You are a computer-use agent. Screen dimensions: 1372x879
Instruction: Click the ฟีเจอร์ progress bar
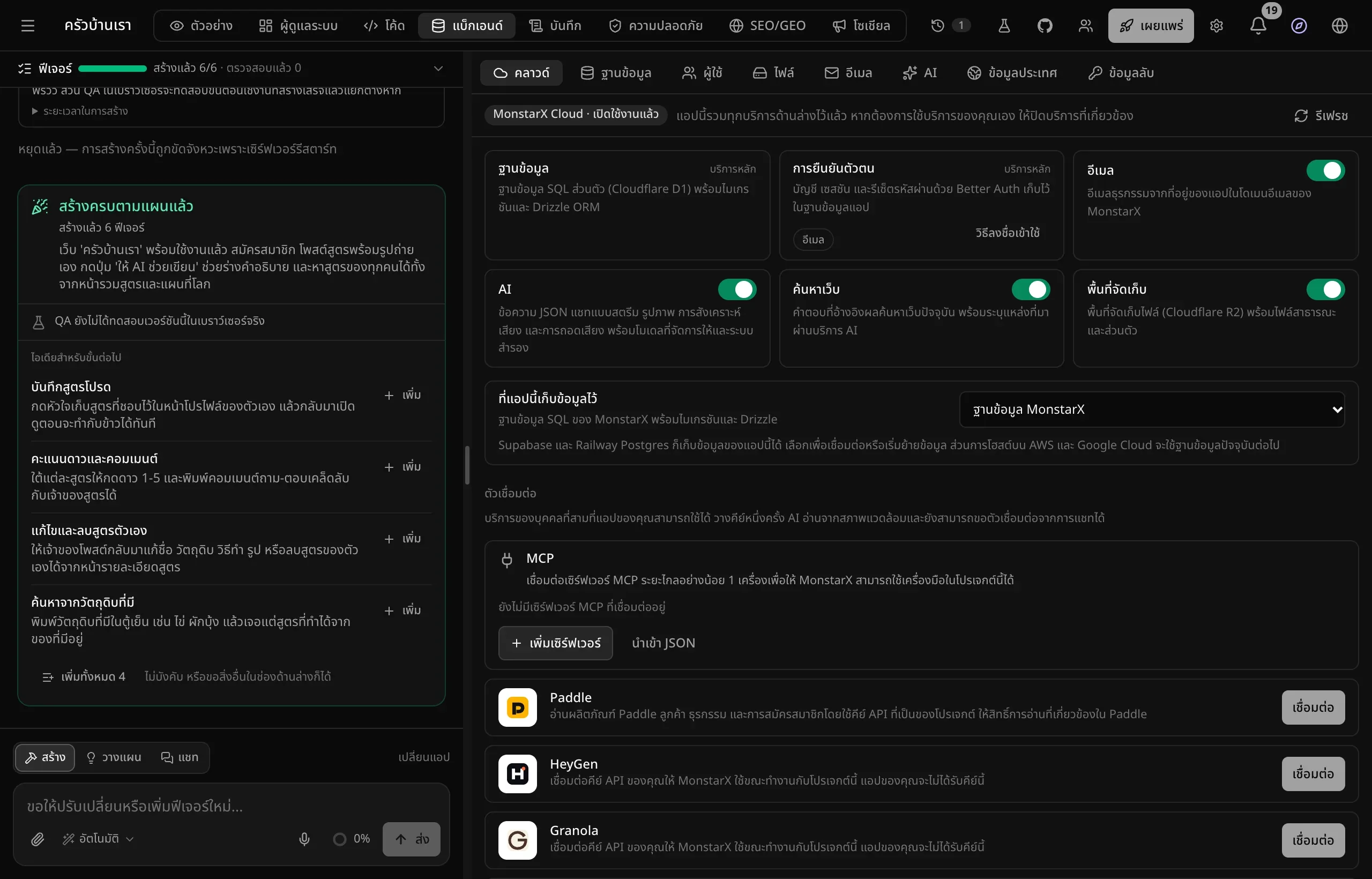coord(113,69)
